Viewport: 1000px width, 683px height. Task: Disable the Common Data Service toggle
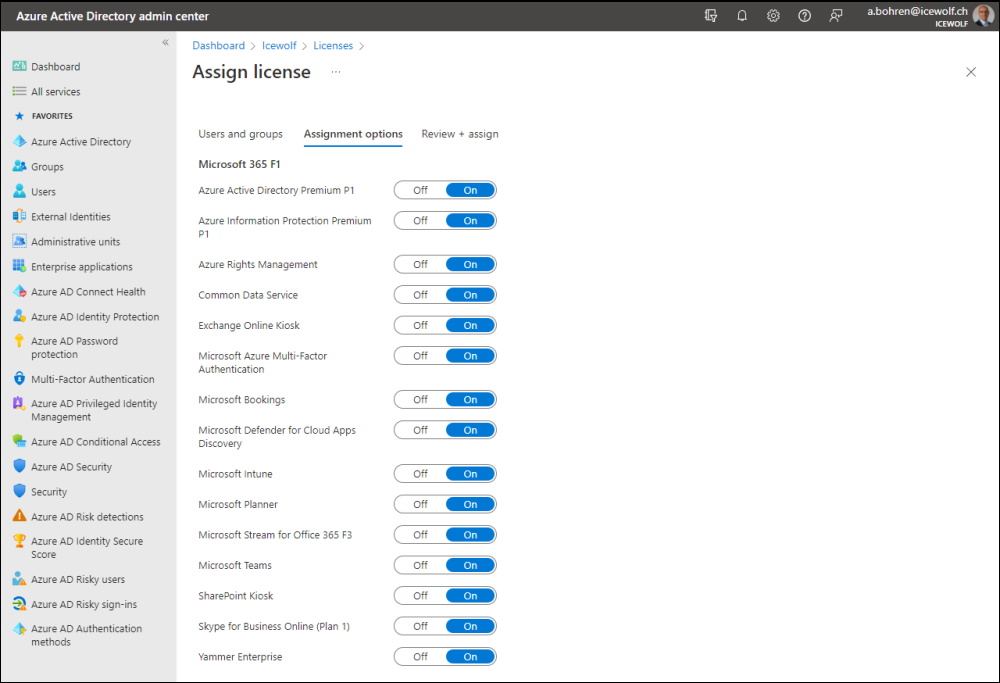(x=420, y=295)
